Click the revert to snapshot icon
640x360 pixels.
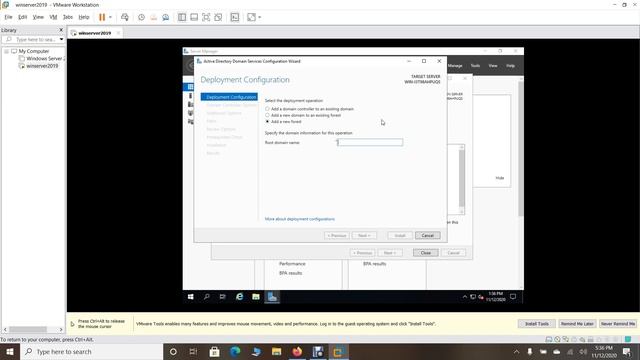[x=153, y=17]
